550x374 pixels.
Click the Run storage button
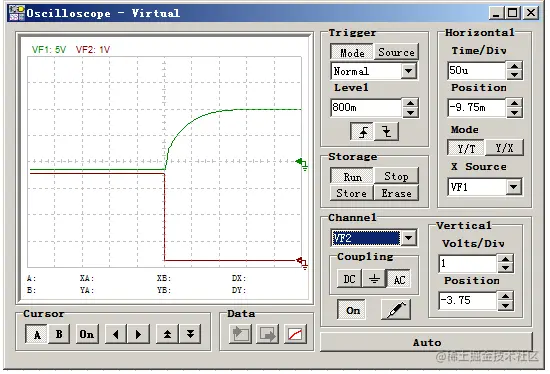pos(352,176)
